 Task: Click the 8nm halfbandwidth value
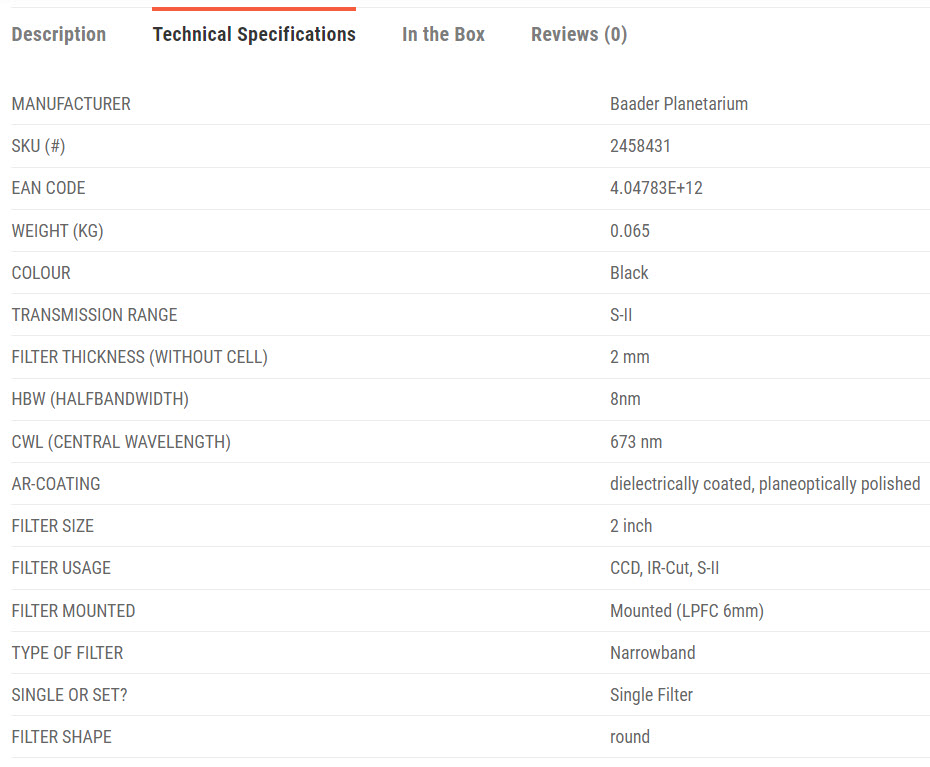pos(625,399)
